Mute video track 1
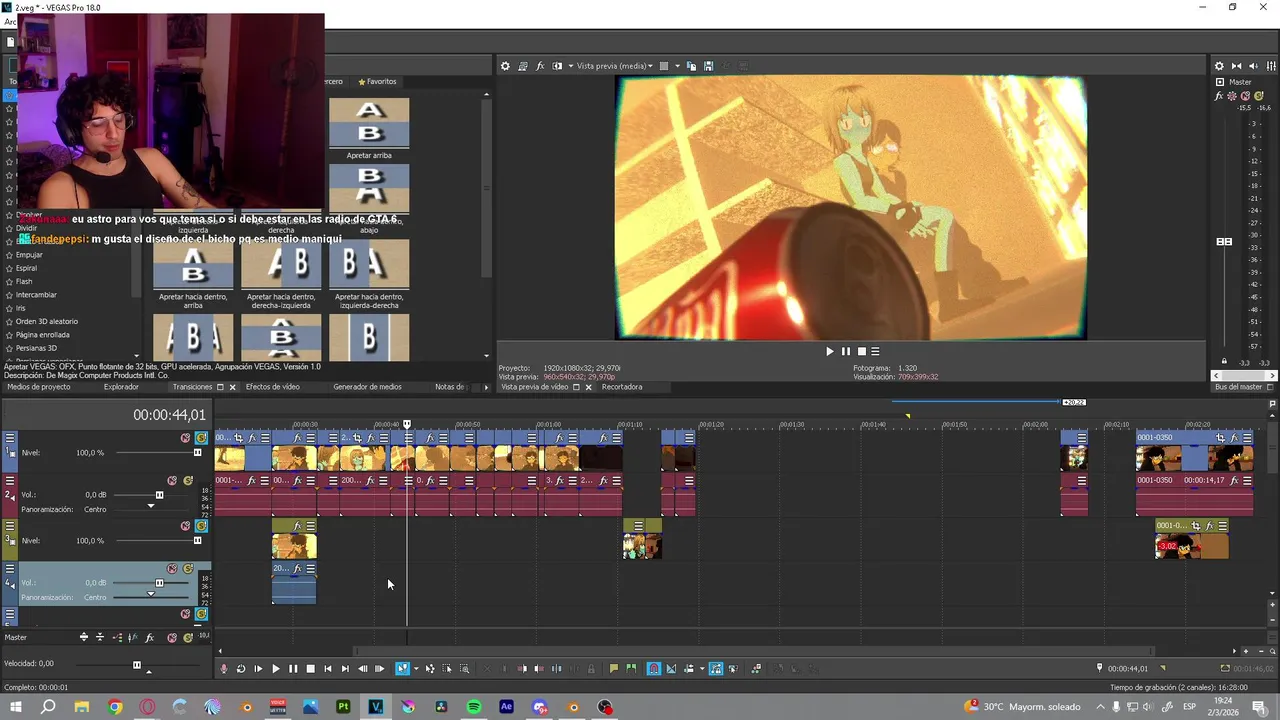 (x=185, y=438)
